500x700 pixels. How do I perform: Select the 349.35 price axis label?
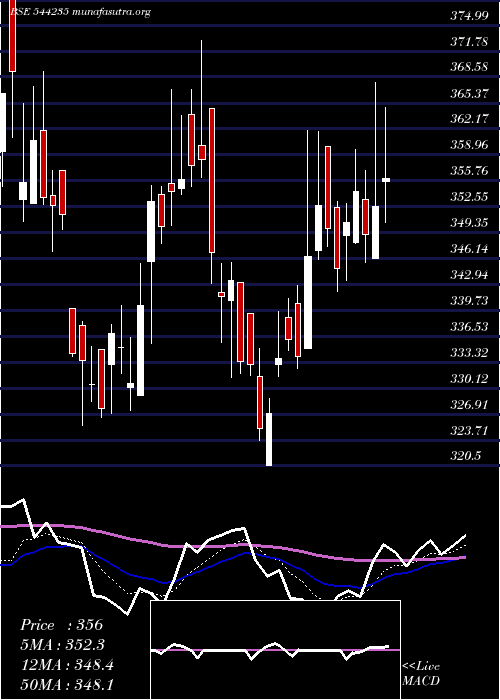469,223
